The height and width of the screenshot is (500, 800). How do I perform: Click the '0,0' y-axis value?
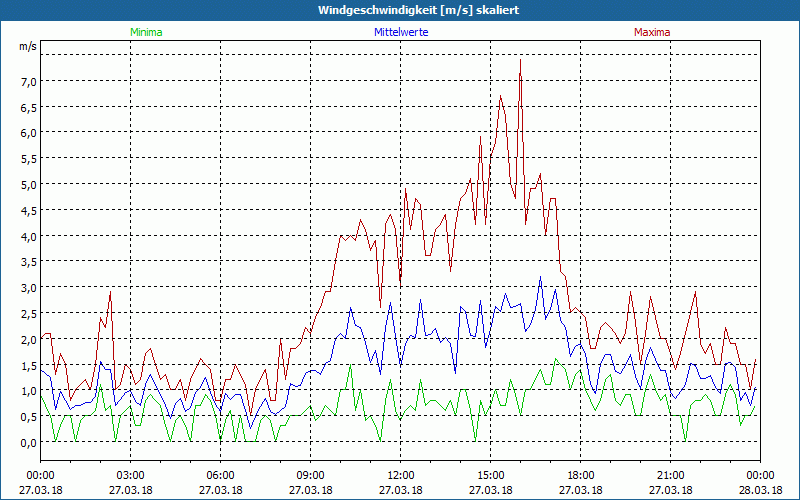click(x=28, y=442)
